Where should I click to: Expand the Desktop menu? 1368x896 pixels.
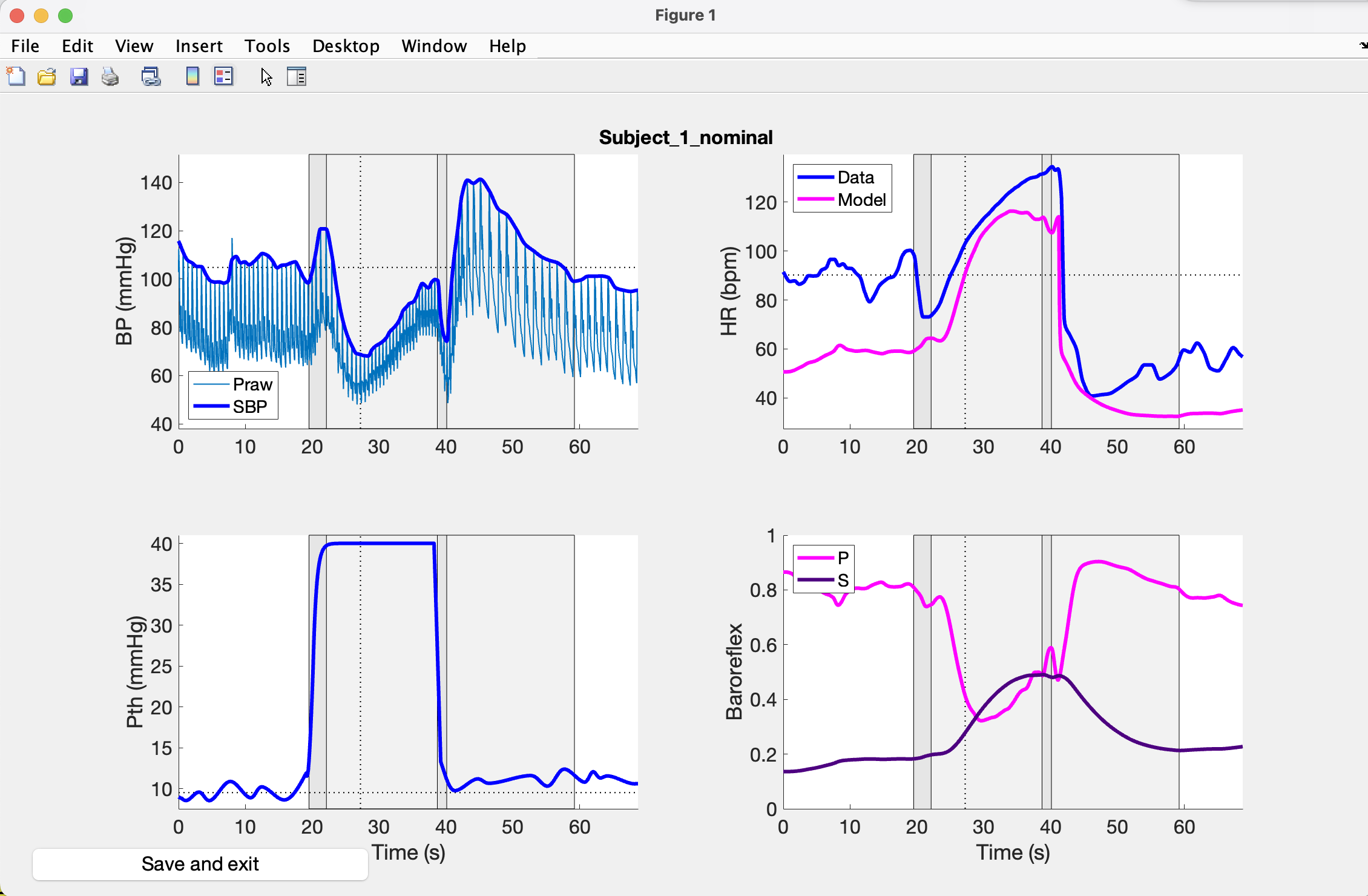point(346,46)
